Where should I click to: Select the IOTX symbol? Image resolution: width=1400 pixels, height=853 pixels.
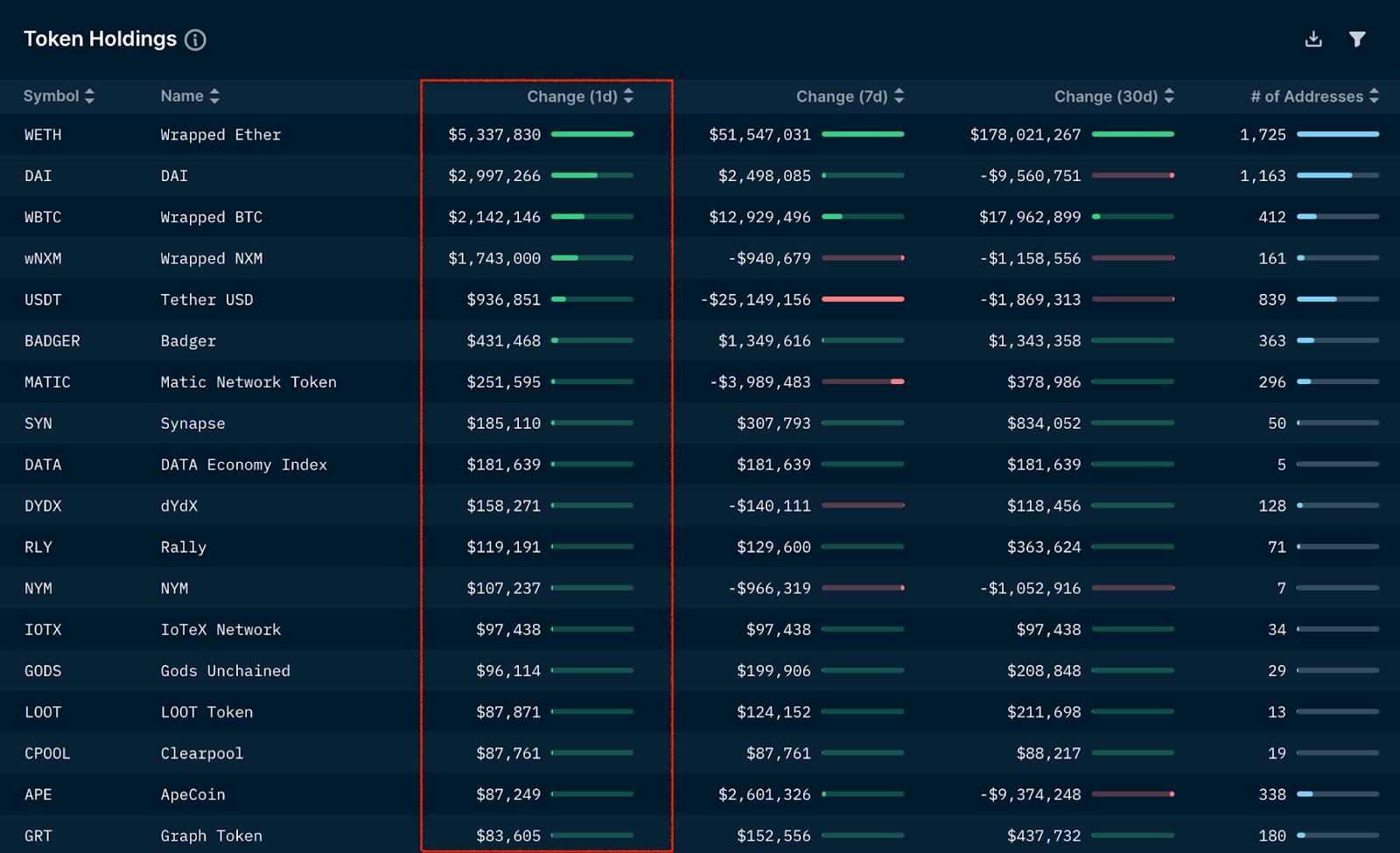click(43, 629)
